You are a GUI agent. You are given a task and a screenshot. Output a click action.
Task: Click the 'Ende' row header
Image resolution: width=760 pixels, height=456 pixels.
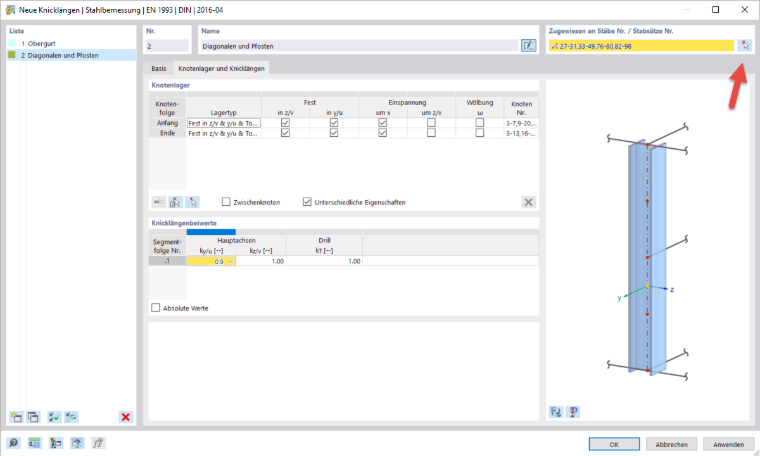tap(167, 133)
